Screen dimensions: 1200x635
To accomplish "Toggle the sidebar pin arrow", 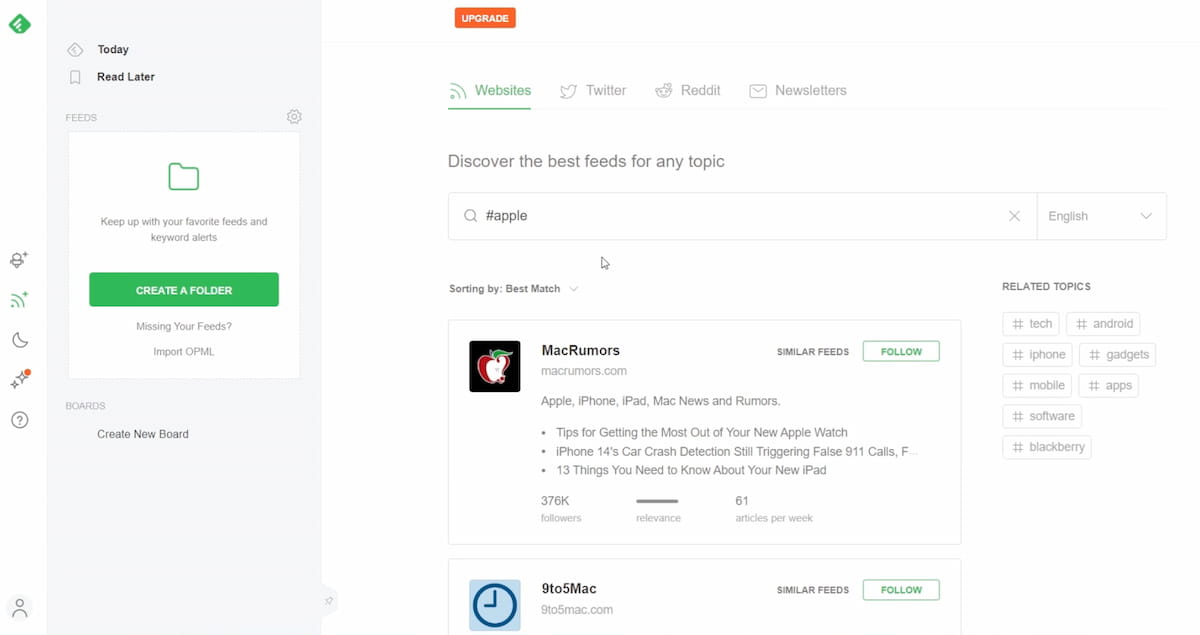I will pos(329,600).
